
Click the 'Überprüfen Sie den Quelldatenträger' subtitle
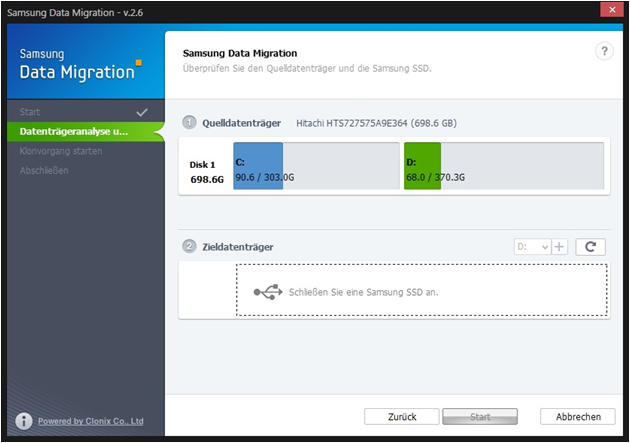307,68
